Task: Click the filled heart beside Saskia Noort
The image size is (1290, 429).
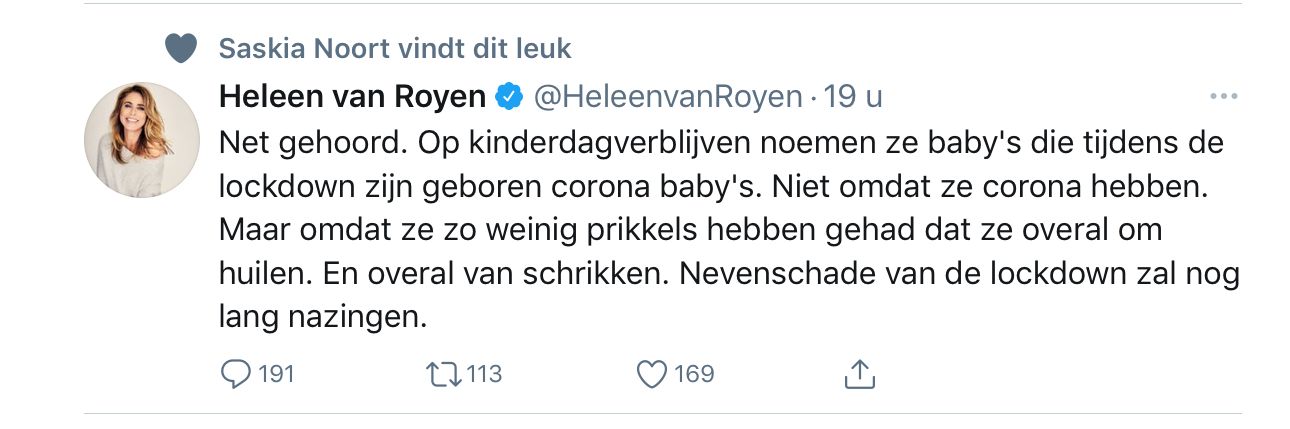Action: point(181,47)
